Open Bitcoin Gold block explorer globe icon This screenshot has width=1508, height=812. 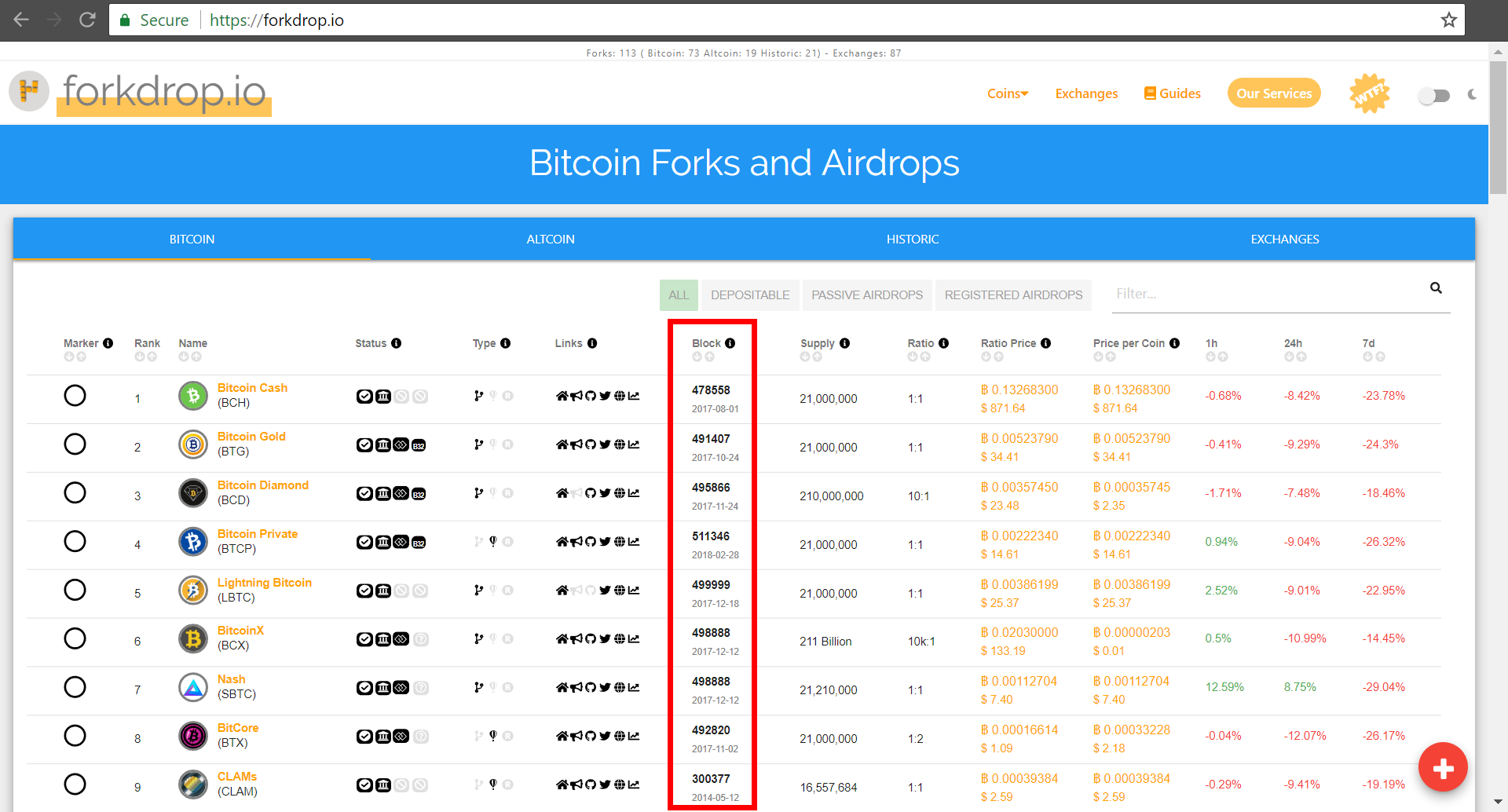(620, 444)
